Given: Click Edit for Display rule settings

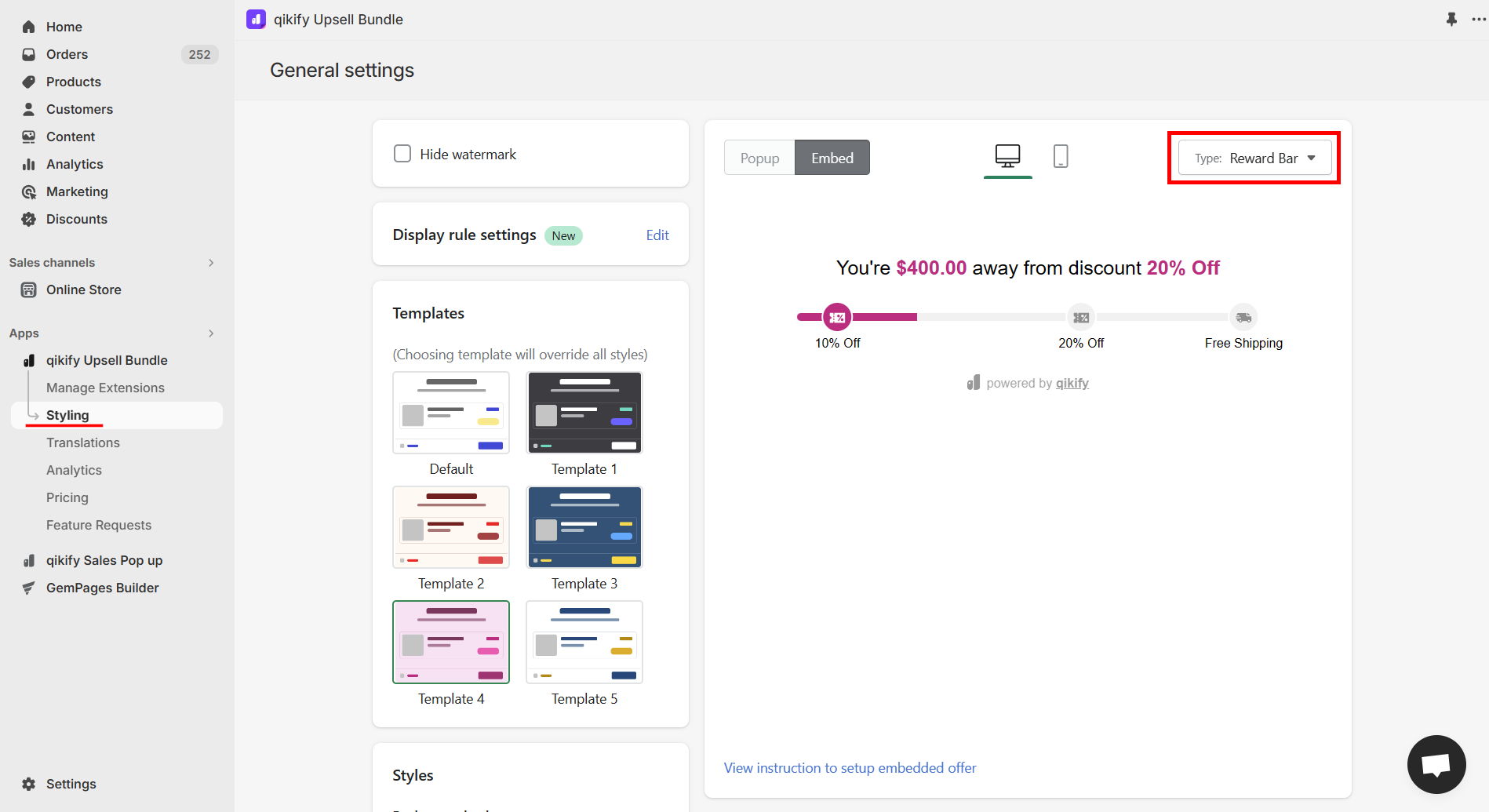Looking at the screenshot, I should [x=657, y=235].
